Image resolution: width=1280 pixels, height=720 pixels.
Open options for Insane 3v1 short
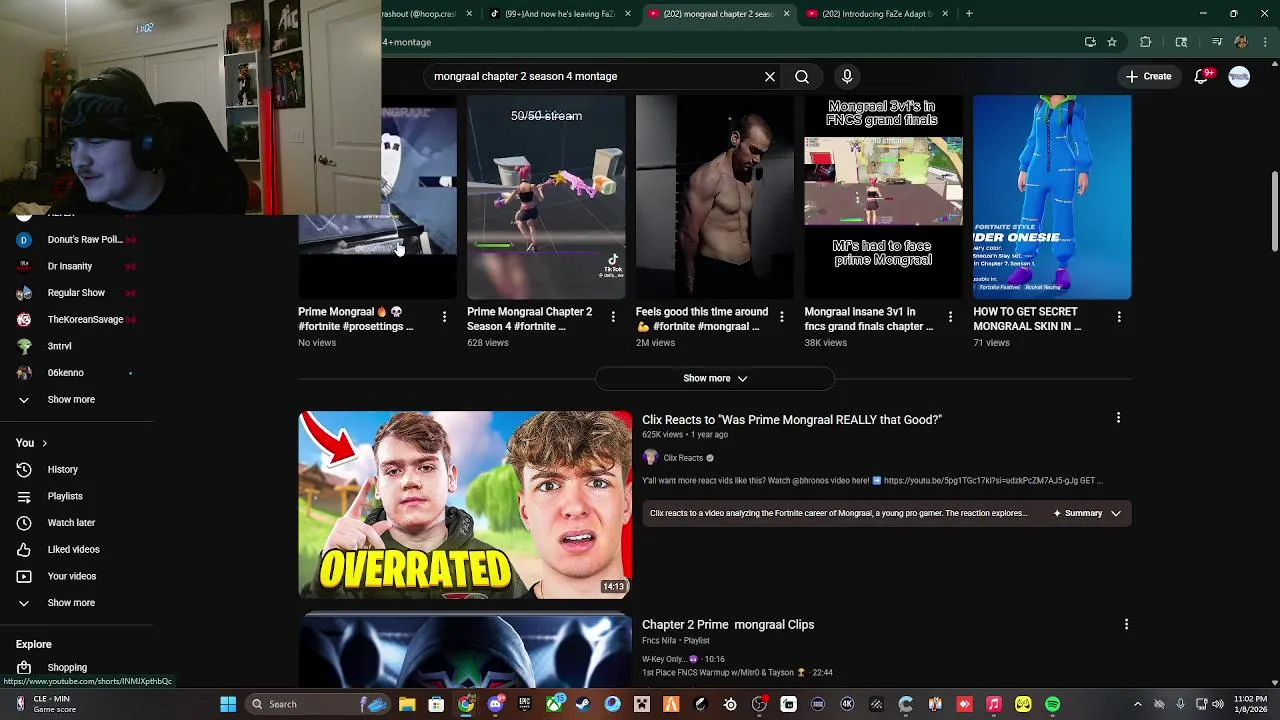(950, 317)
